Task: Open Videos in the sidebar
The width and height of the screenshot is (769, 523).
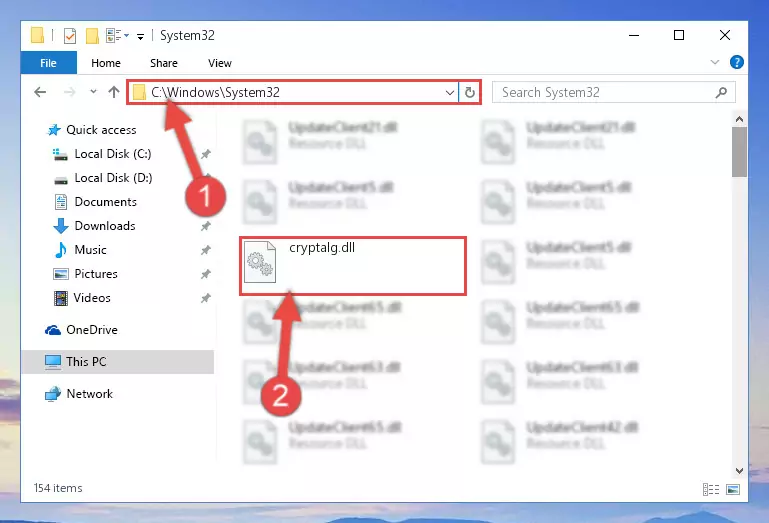Action: tap(92, 298)
